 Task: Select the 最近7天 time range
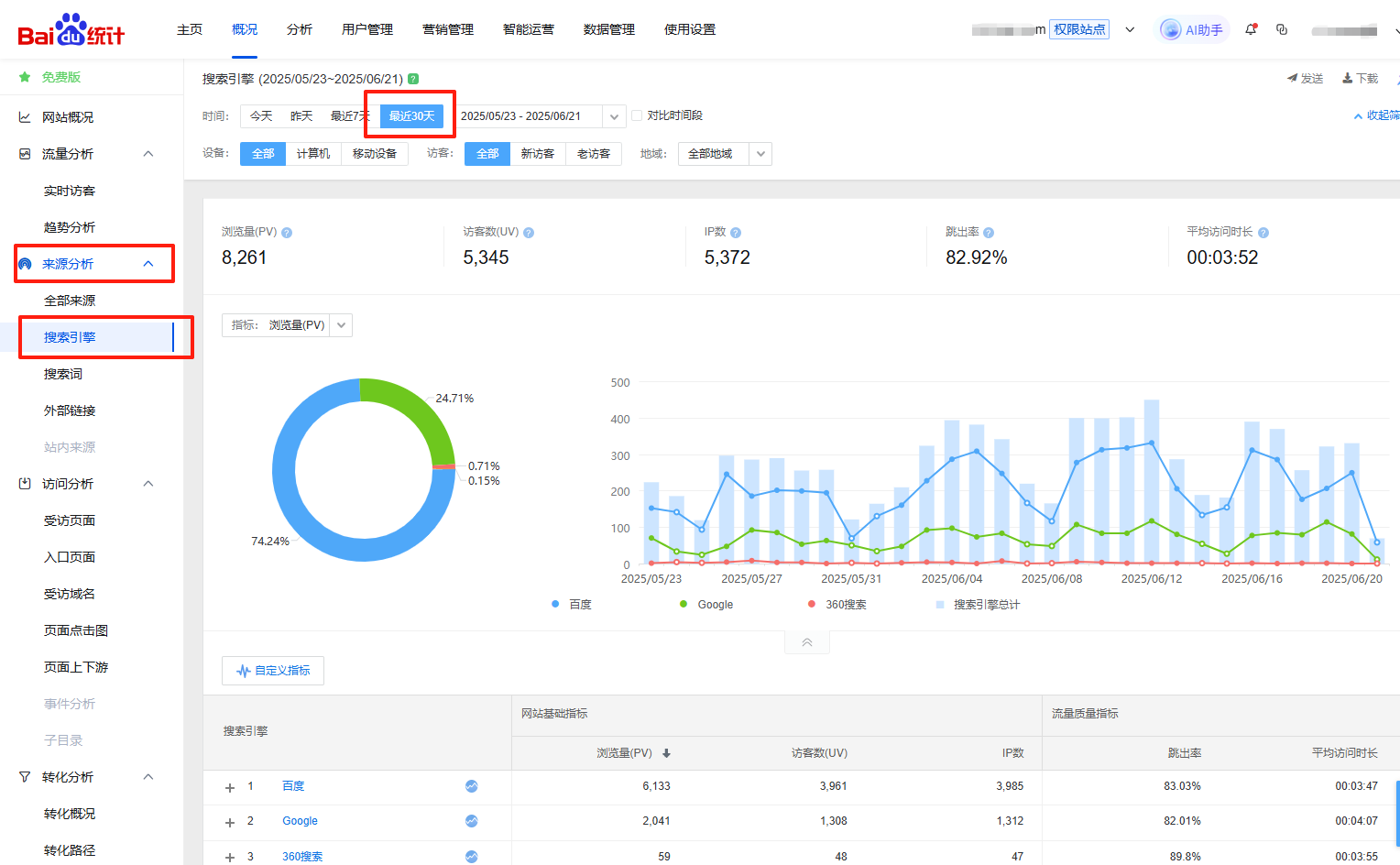pyautogui.click(x=349, y=115)
